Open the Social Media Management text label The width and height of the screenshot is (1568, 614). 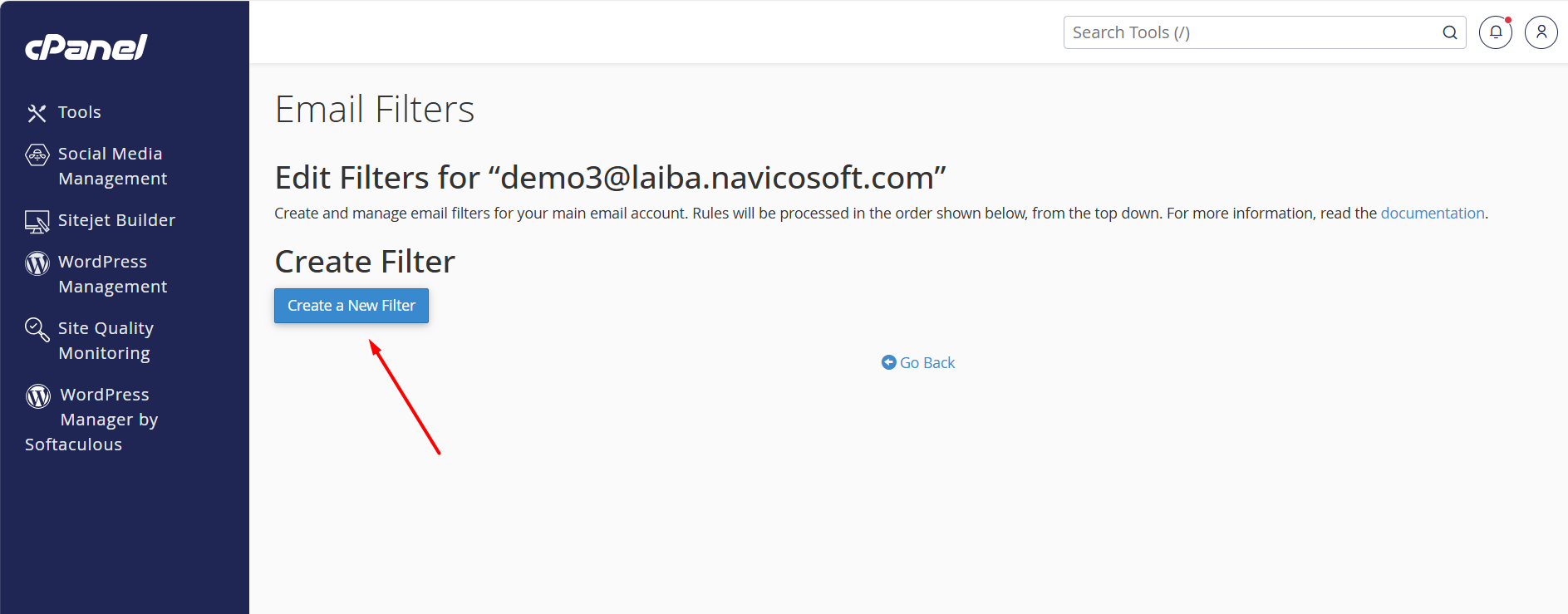[x=111, y=166]
